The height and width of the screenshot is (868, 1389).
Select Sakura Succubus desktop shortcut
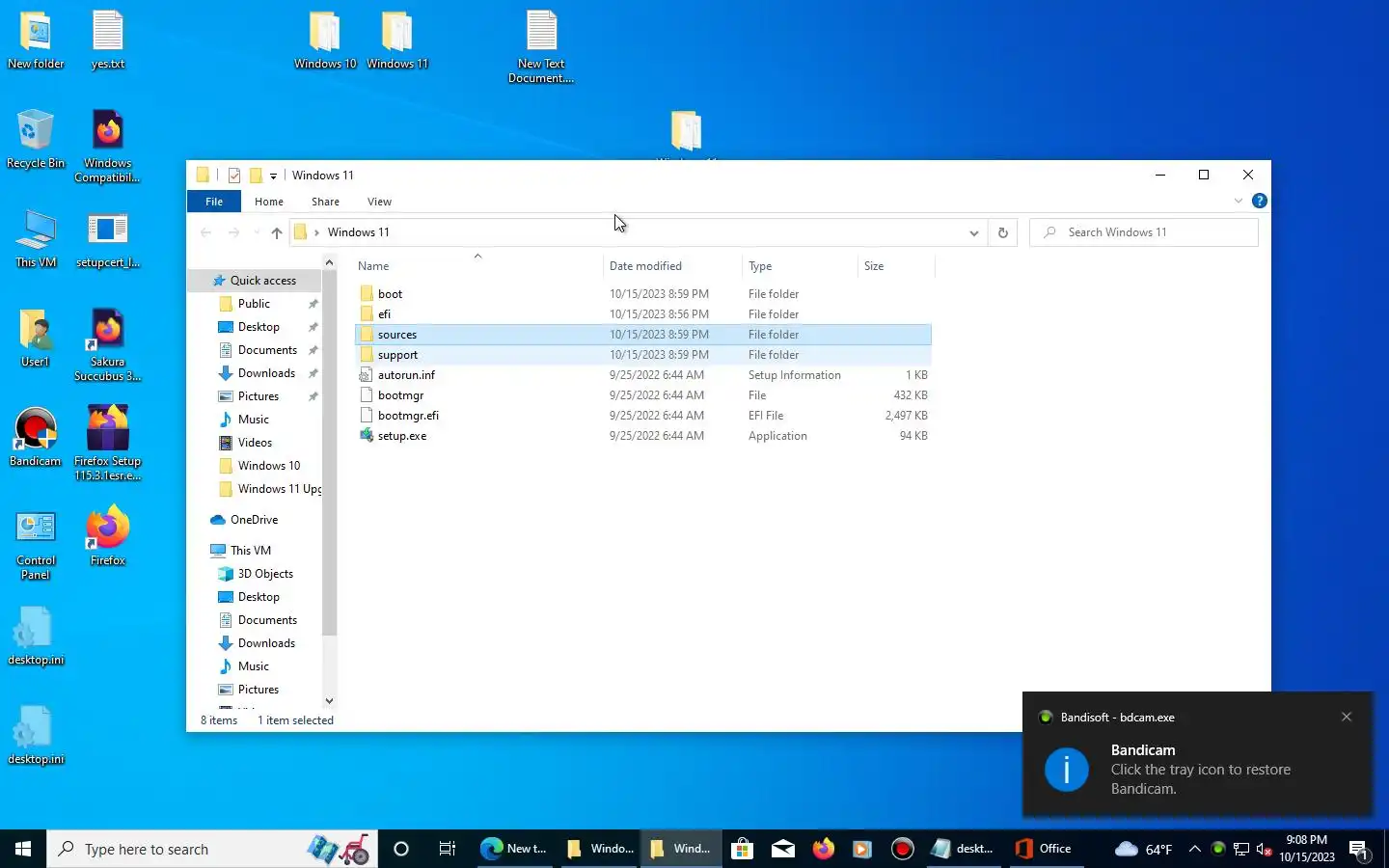tap(107, 345)
